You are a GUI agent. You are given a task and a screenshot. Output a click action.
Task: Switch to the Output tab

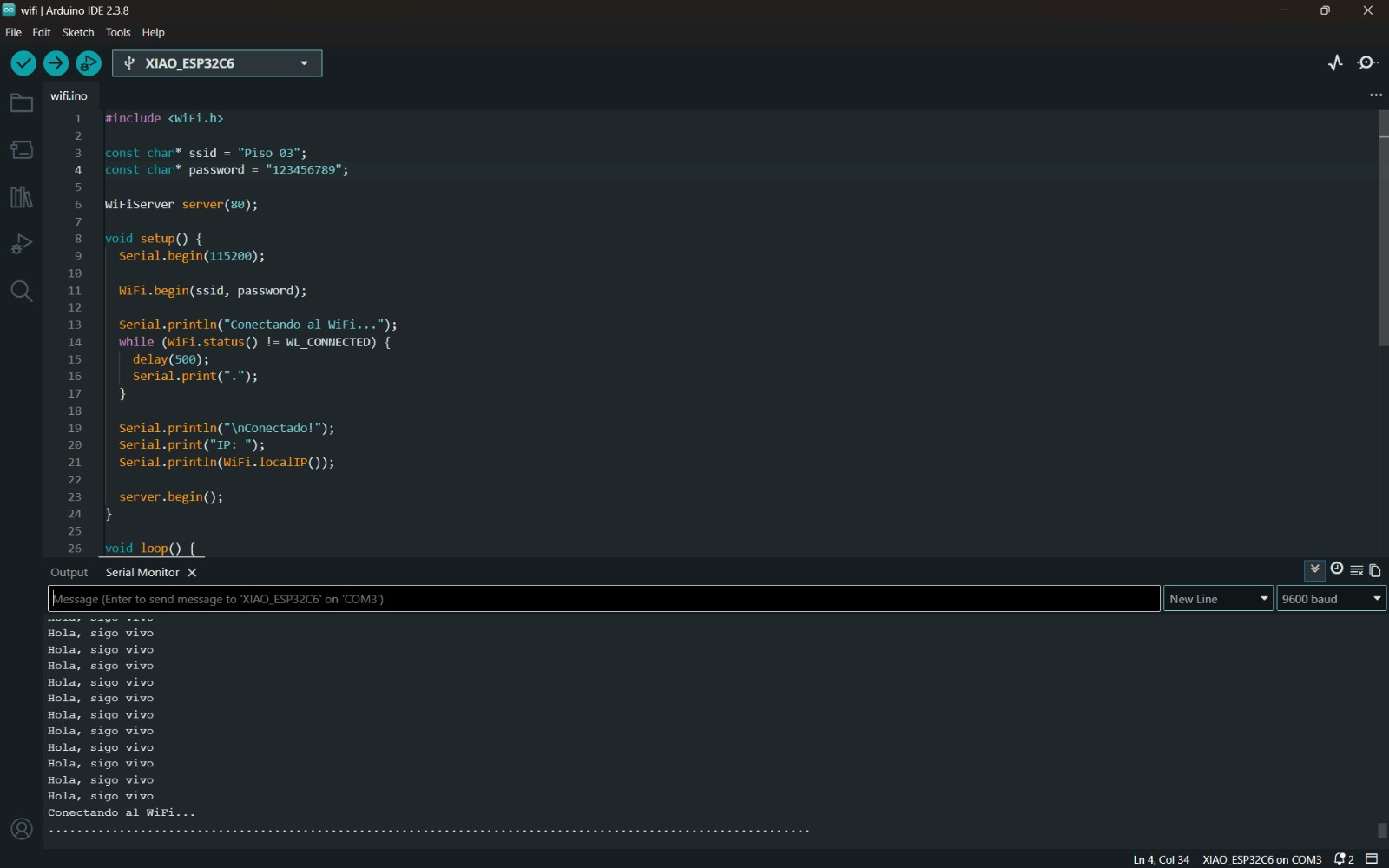(x=69, y=573)
